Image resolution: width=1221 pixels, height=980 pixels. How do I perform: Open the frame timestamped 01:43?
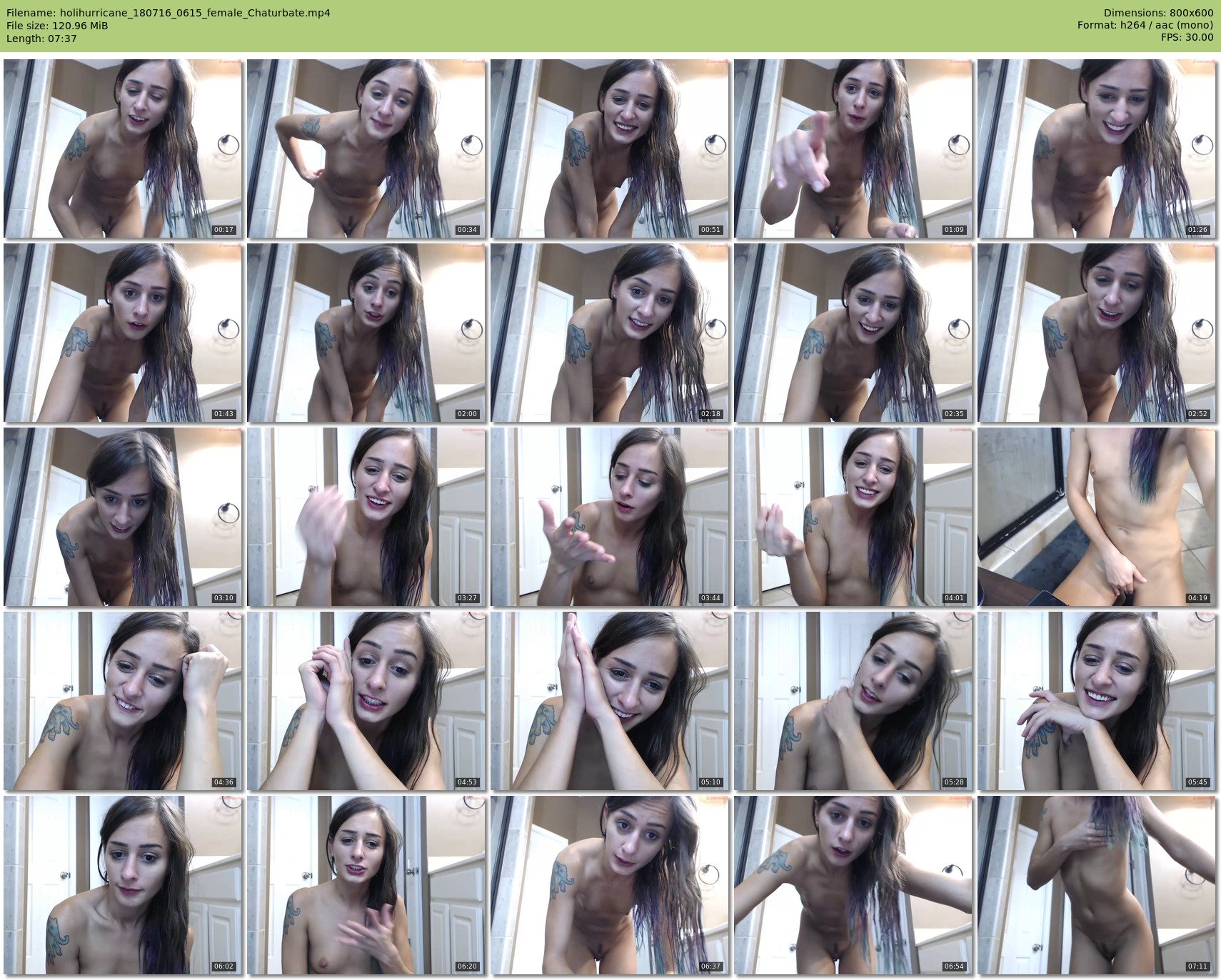pyautogui.click(x=123, y=333)
